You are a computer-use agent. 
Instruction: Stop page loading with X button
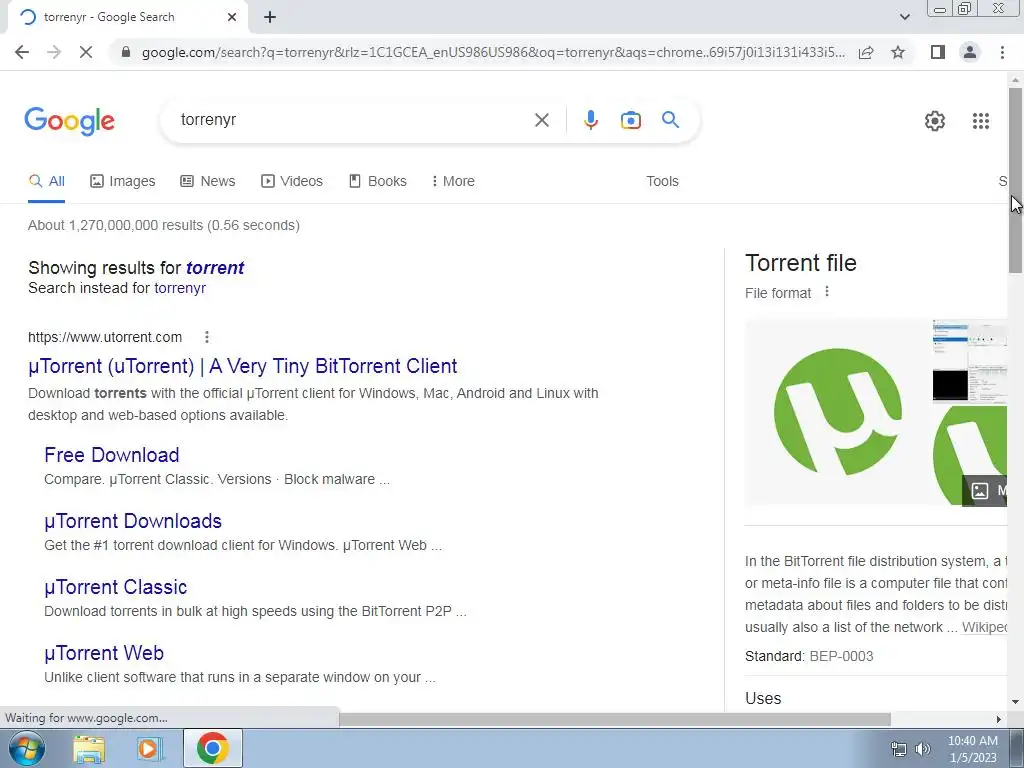[86, 52]
